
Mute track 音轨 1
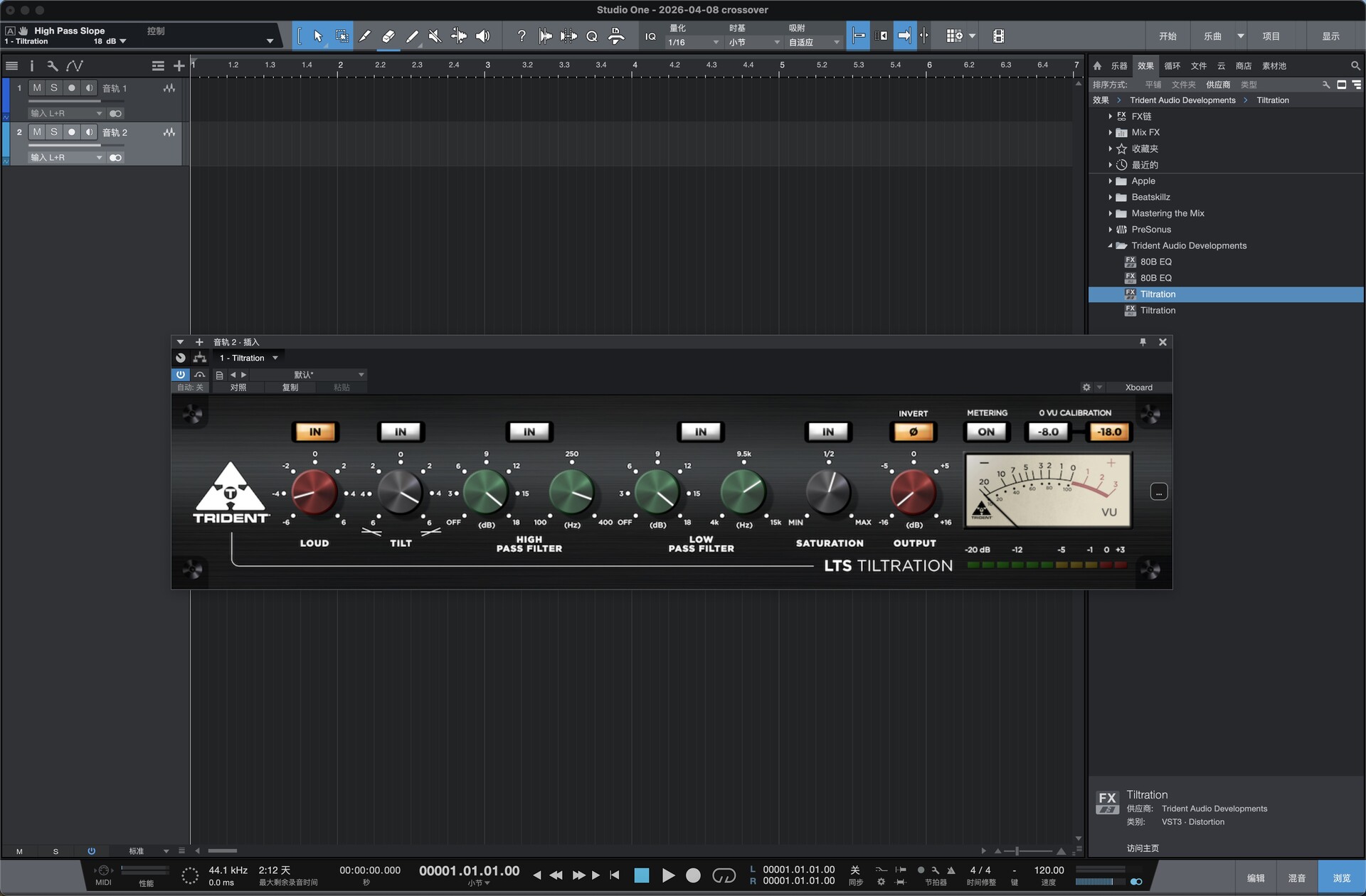click(x=36, y=87)
